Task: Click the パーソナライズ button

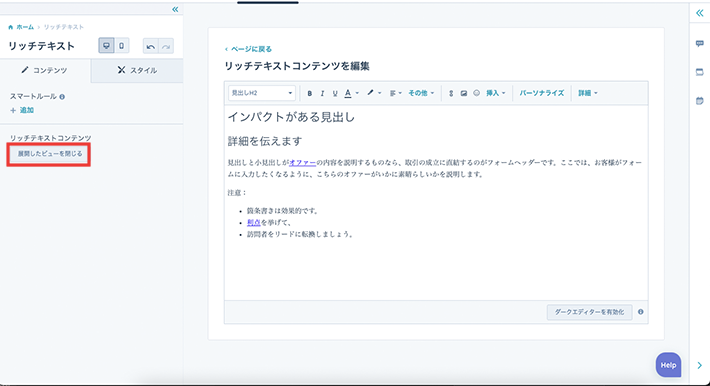Action: [542, 93]
